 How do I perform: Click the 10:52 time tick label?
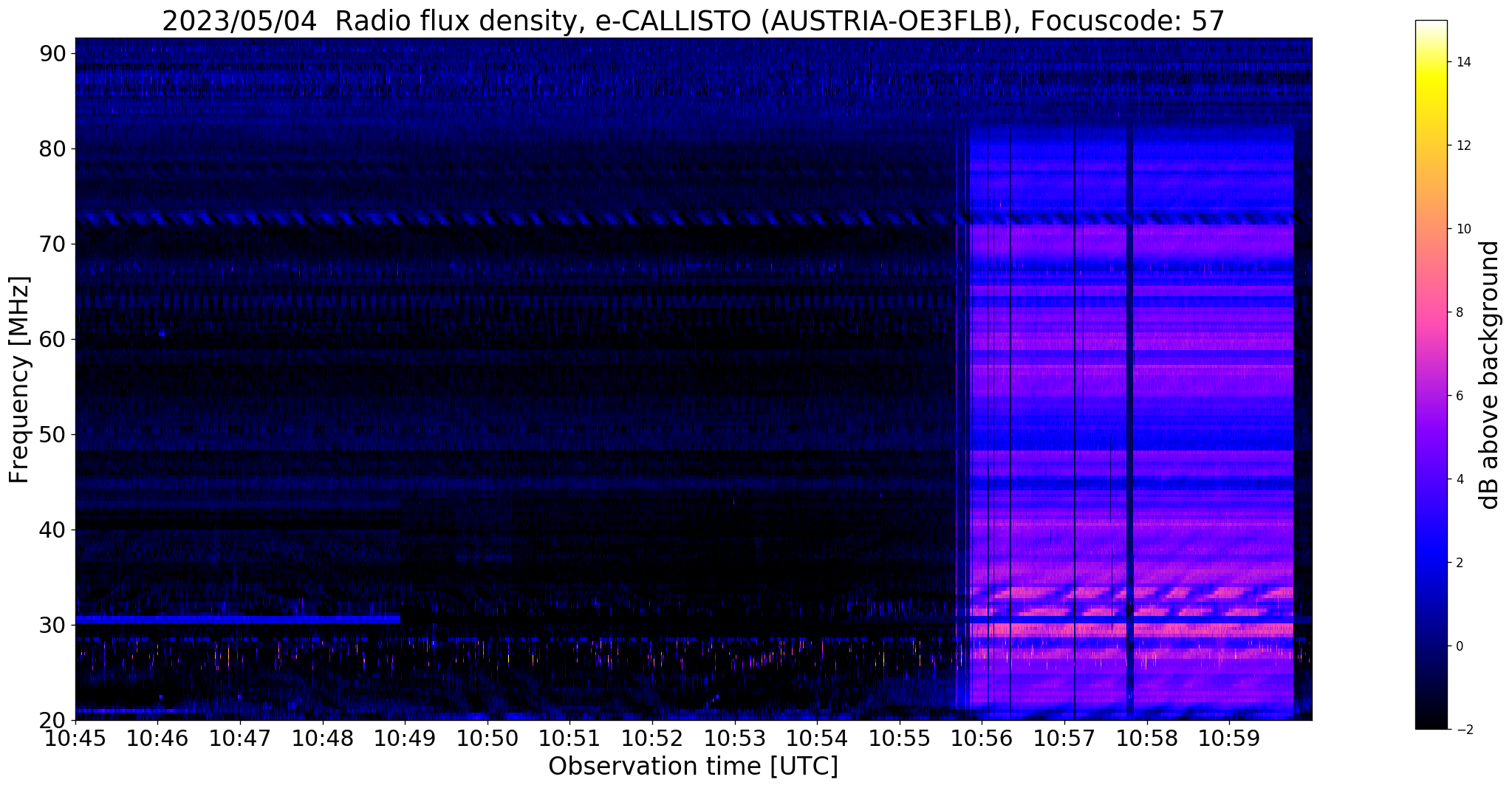coord(652,739)
